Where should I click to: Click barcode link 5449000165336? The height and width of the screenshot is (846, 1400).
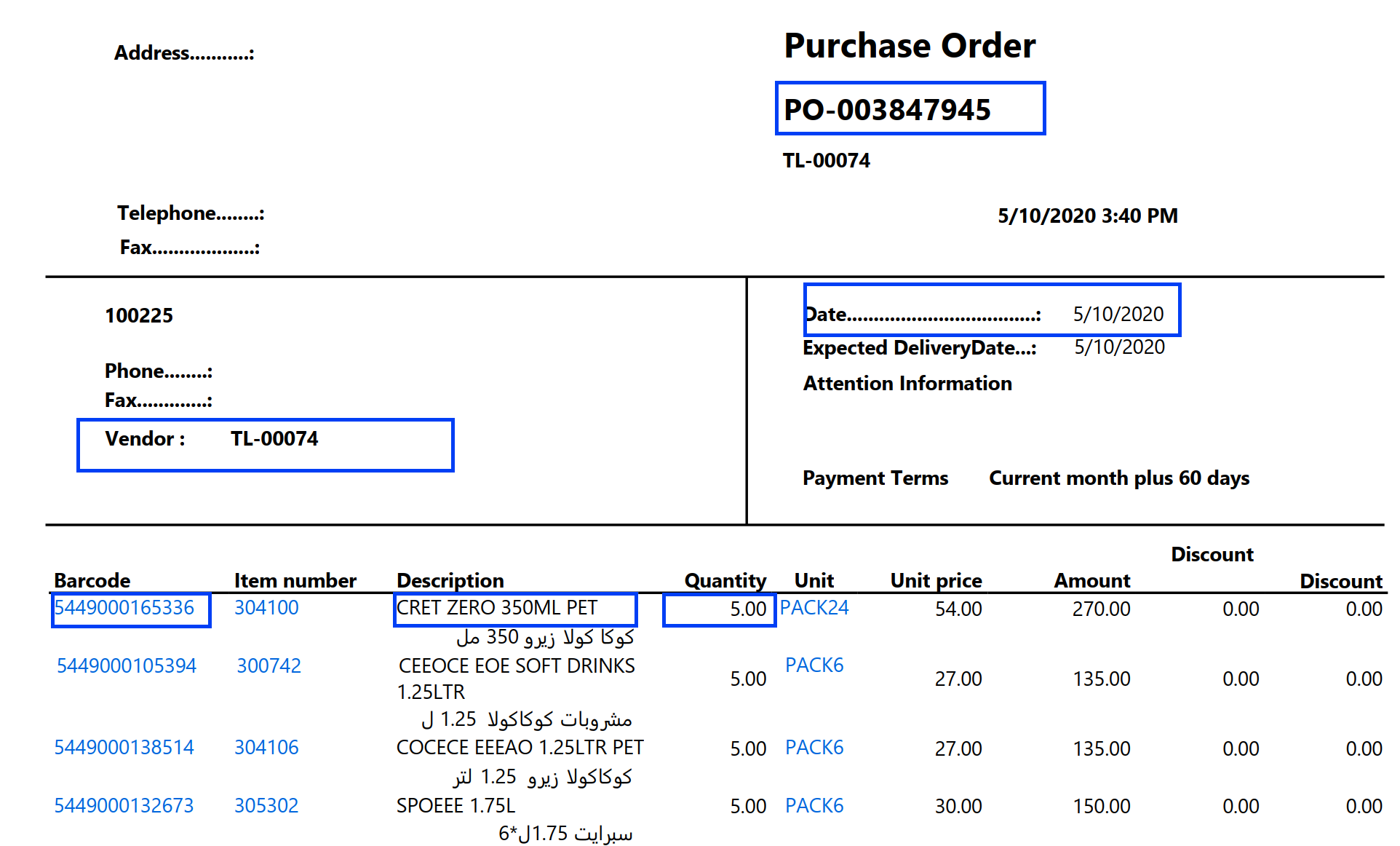click(x=124, y=608)
